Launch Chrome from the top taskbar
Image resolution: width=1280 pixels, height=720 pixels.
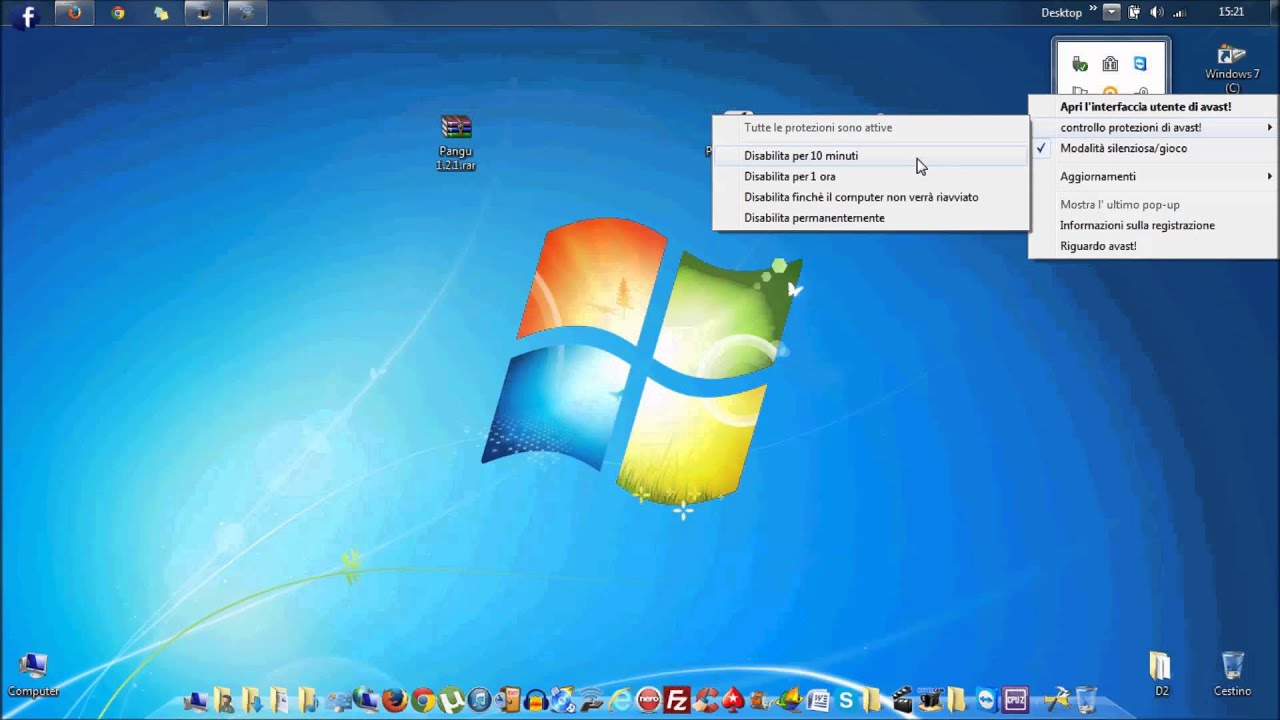tap(118, 13)
